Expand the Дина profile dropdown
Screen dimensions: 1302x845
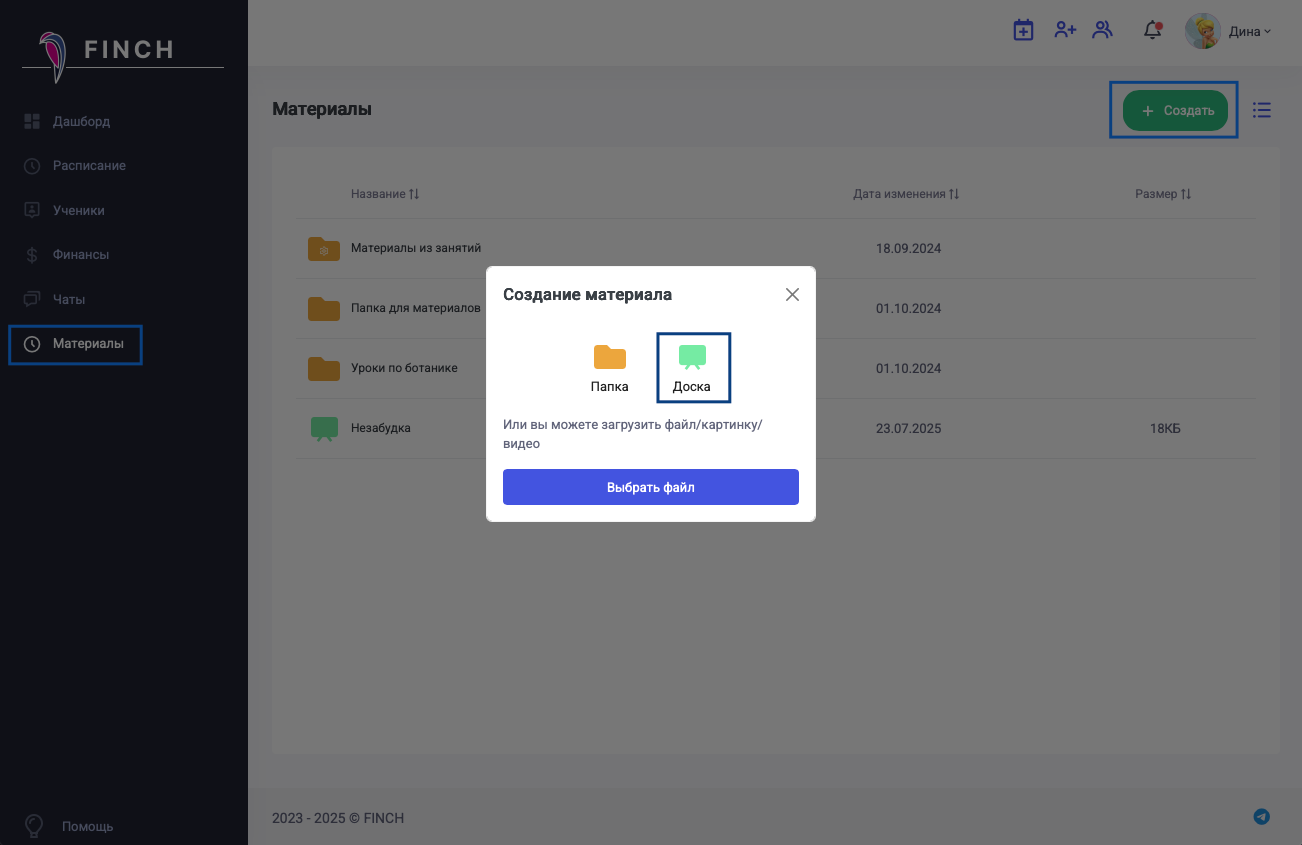click(x=1229, y=31)
